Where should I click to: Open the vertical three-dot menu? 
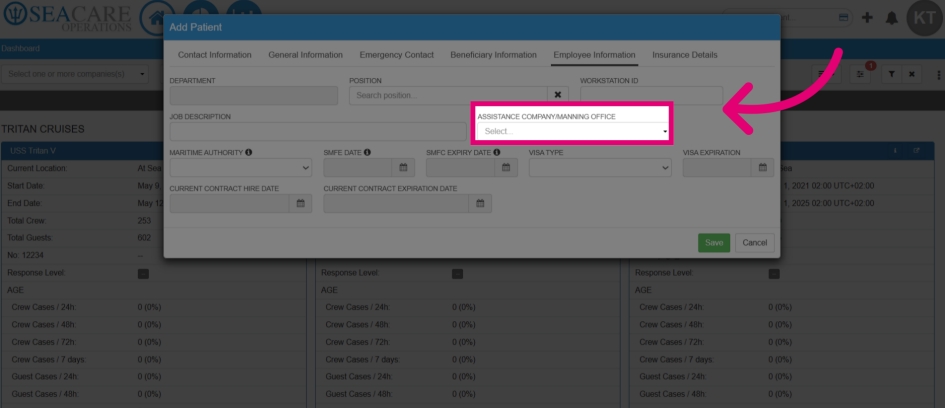(x=938, y=75)
